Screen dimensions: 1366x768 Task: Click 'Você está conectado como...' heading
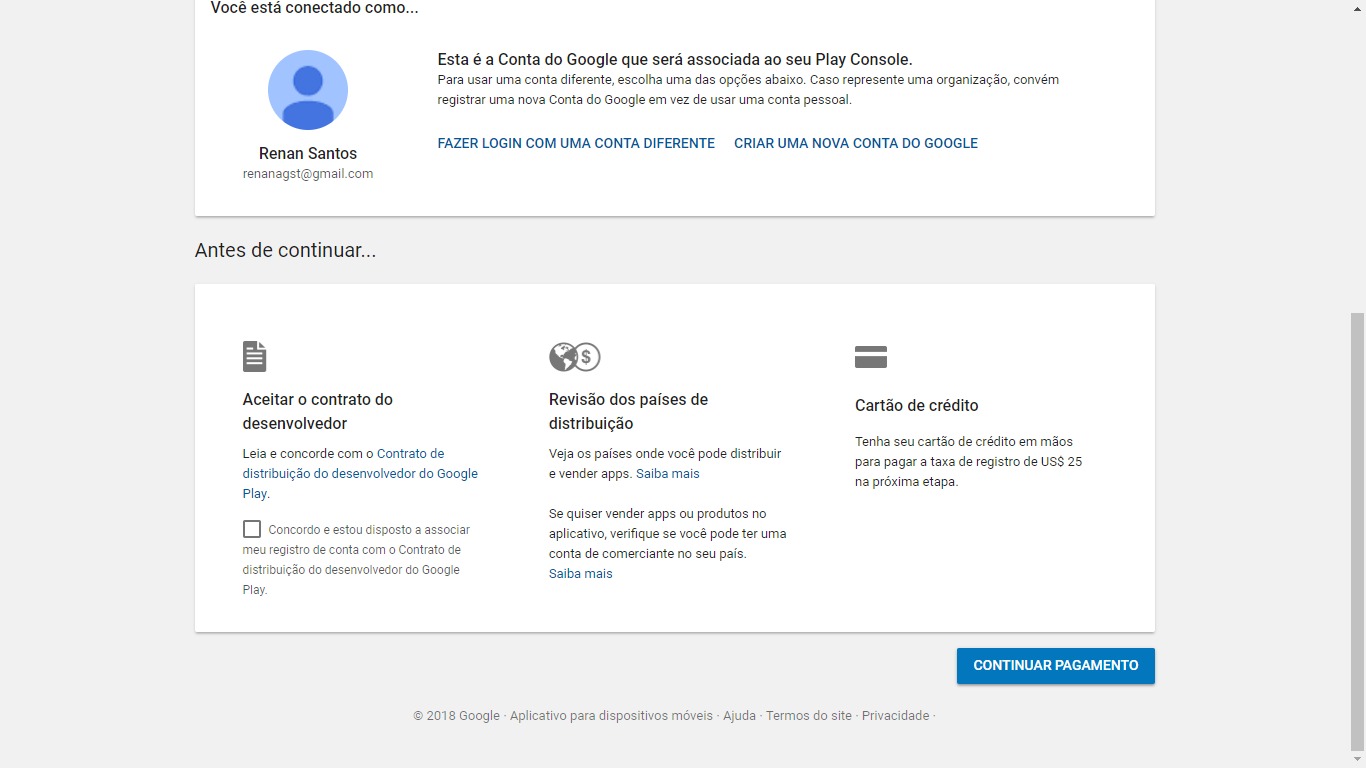[315, 8]
